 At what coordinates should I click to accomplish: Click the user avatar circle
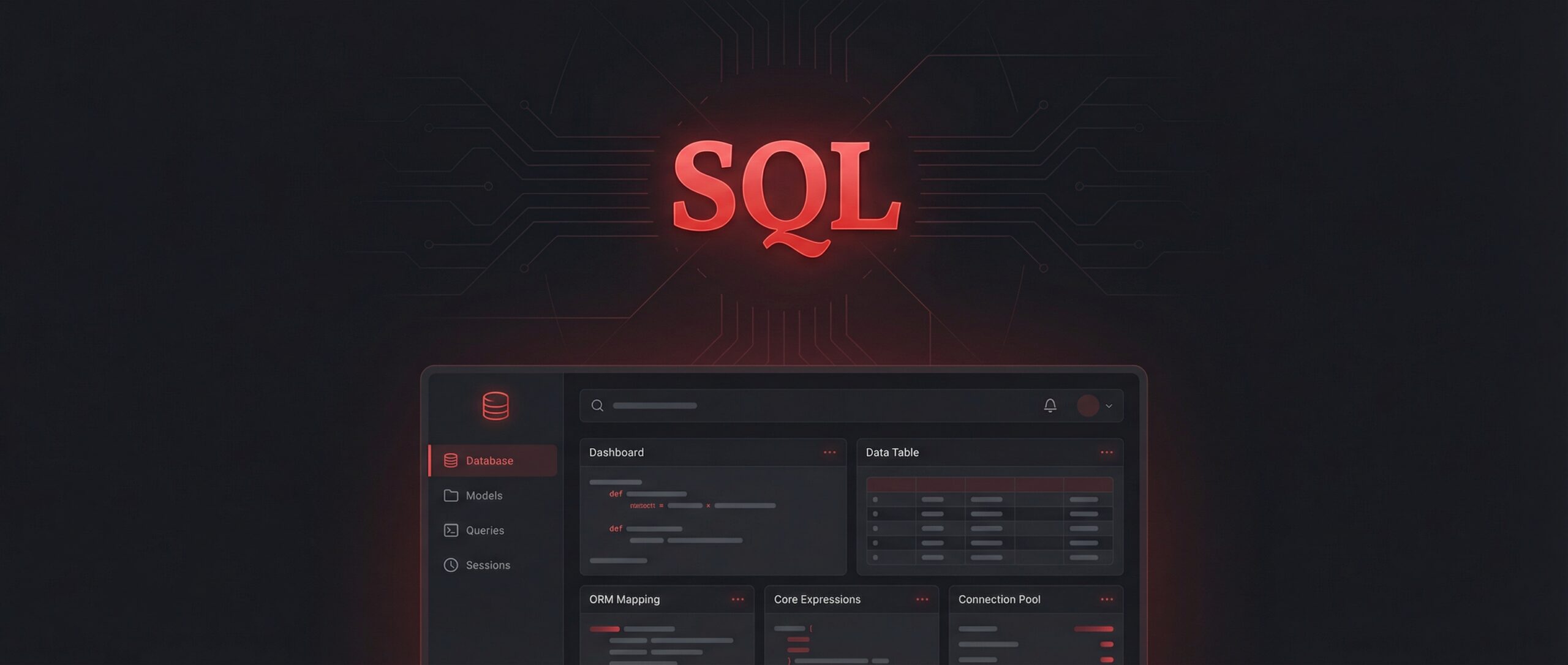(1088, 405)
